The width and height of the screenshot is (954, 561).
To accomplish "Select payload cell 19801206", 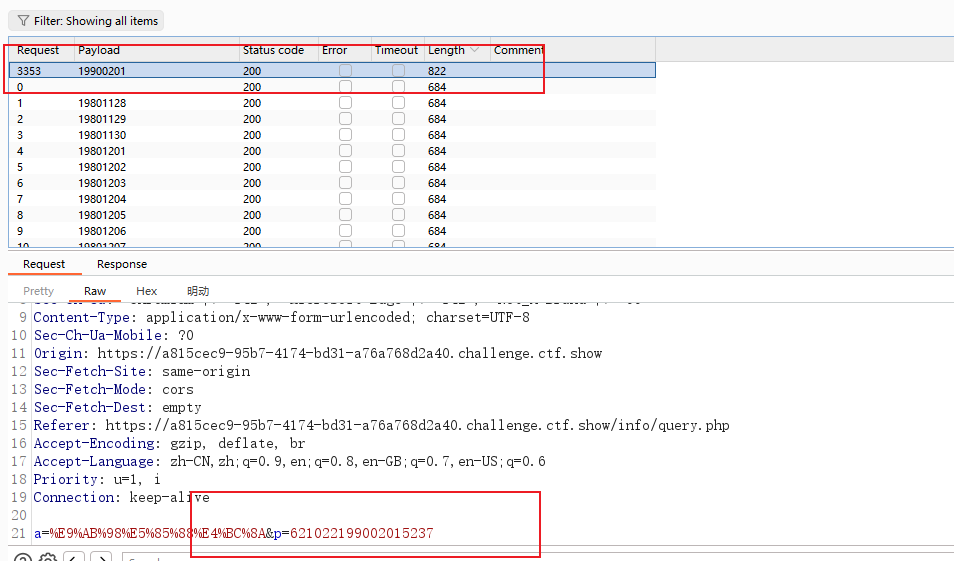I will point(102,231).
